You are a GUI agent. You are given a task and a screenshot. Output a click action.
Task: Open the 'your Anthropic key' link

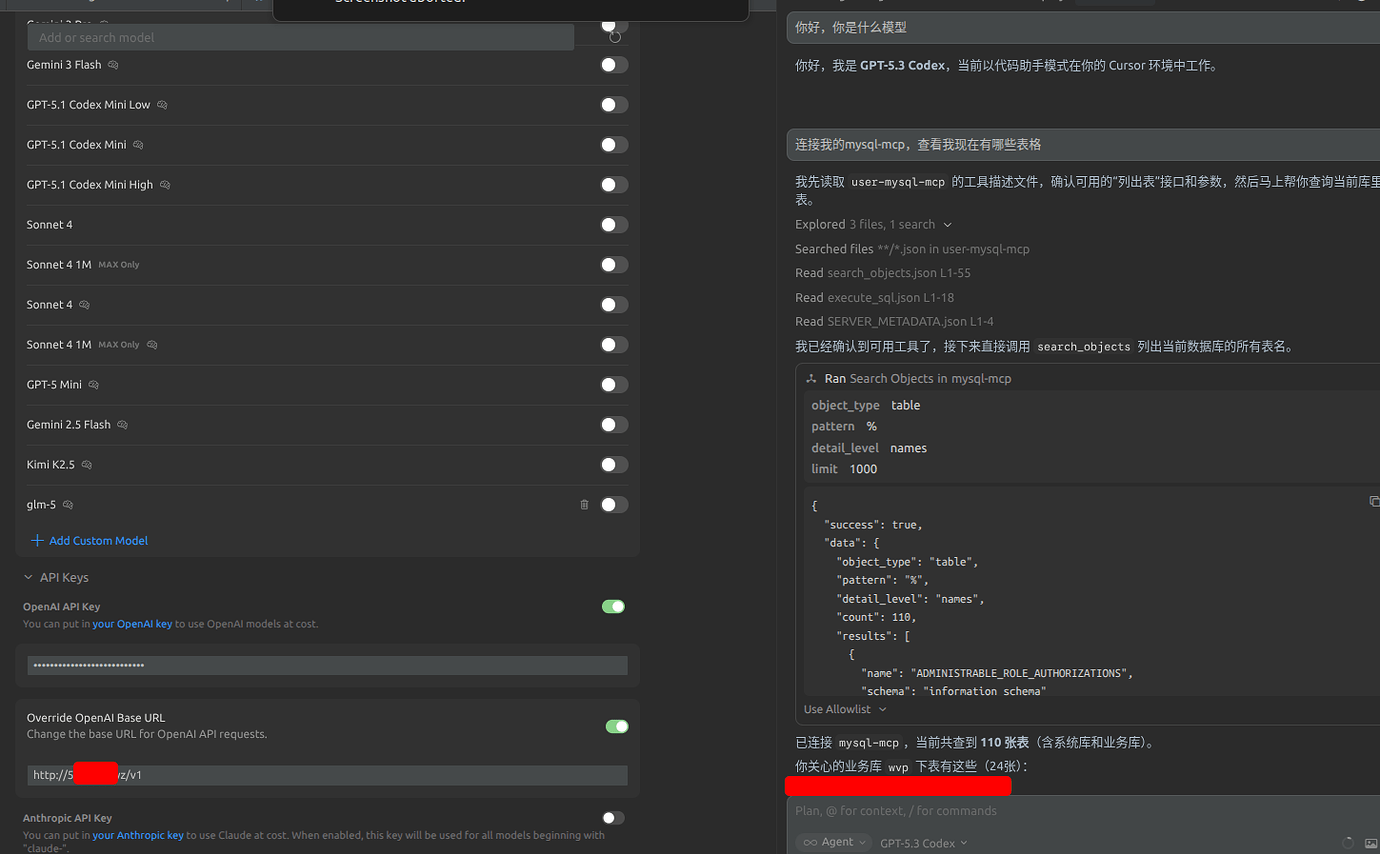tap(138, 835)
